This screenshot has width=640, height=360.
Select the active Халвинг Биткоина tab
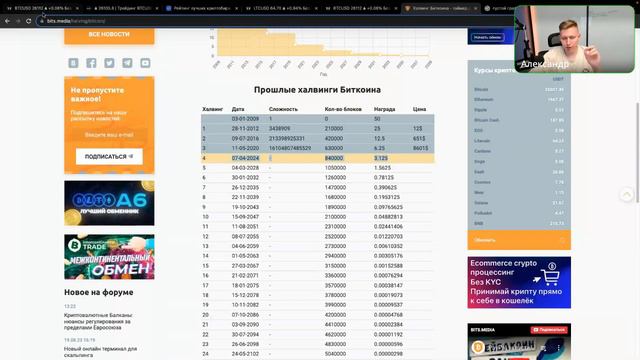[x=441, y=8]
